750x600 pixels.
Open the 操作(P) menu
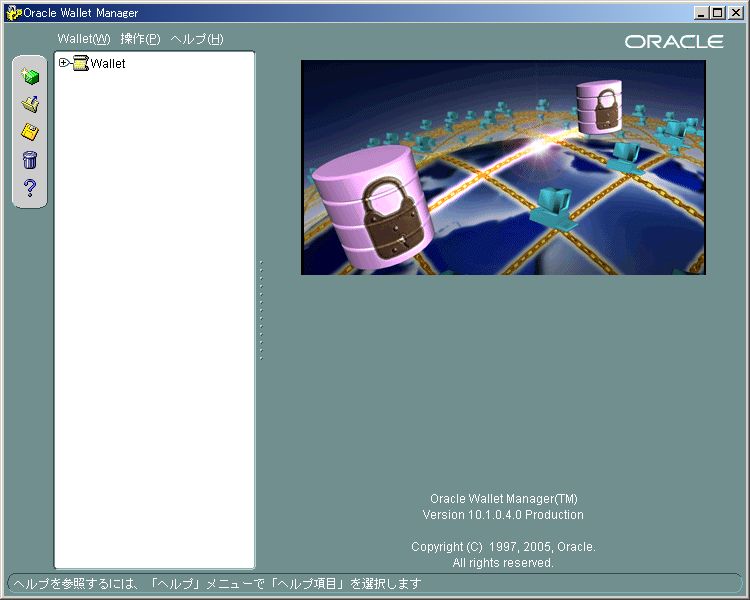(x=140, y=39)
